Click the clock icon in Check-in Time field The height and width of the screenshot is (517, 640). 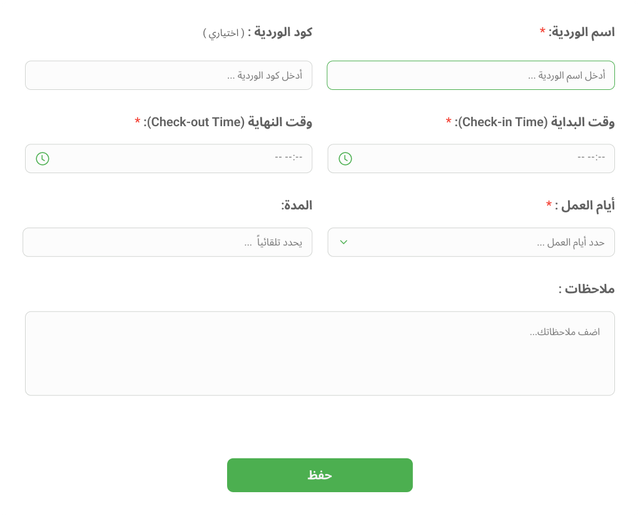[x=345, y=158]
